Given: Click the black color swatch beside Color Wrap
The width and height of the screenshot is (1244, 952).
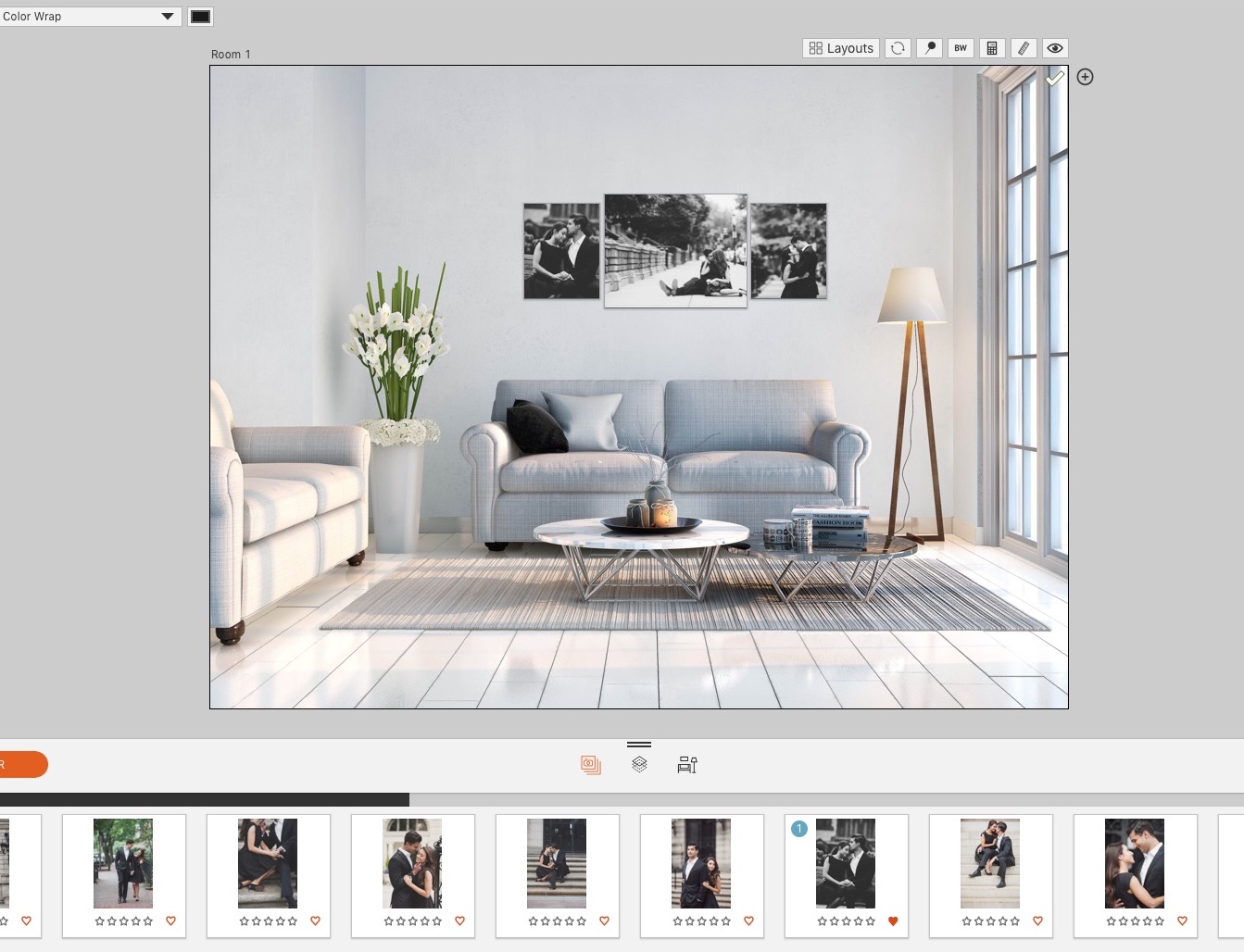Looking at the screenshot, I should (200, 16).
